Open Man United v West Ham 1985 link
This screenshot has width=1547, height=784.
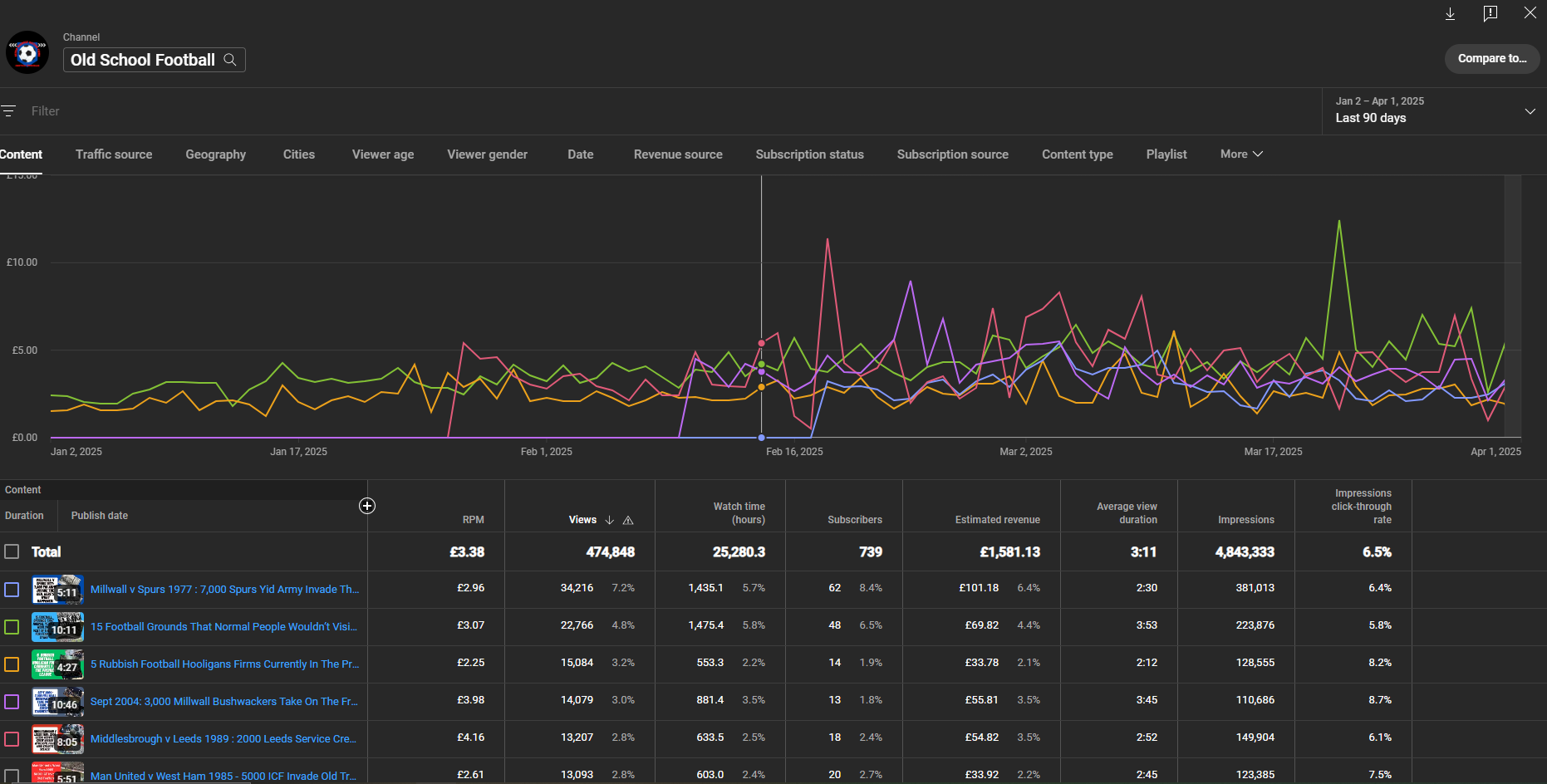pos(223,776)
